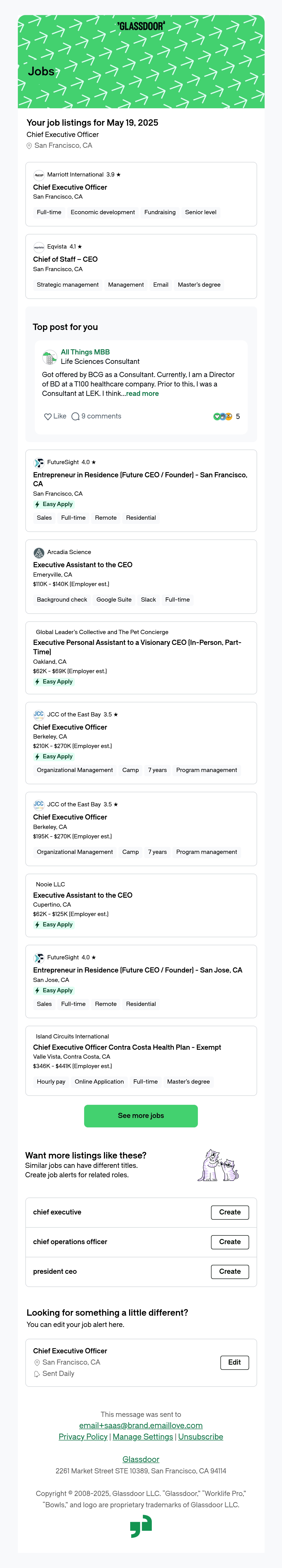
Task: Open JCC Chief Executive Officer $210K listing
Action: (70, 727)
